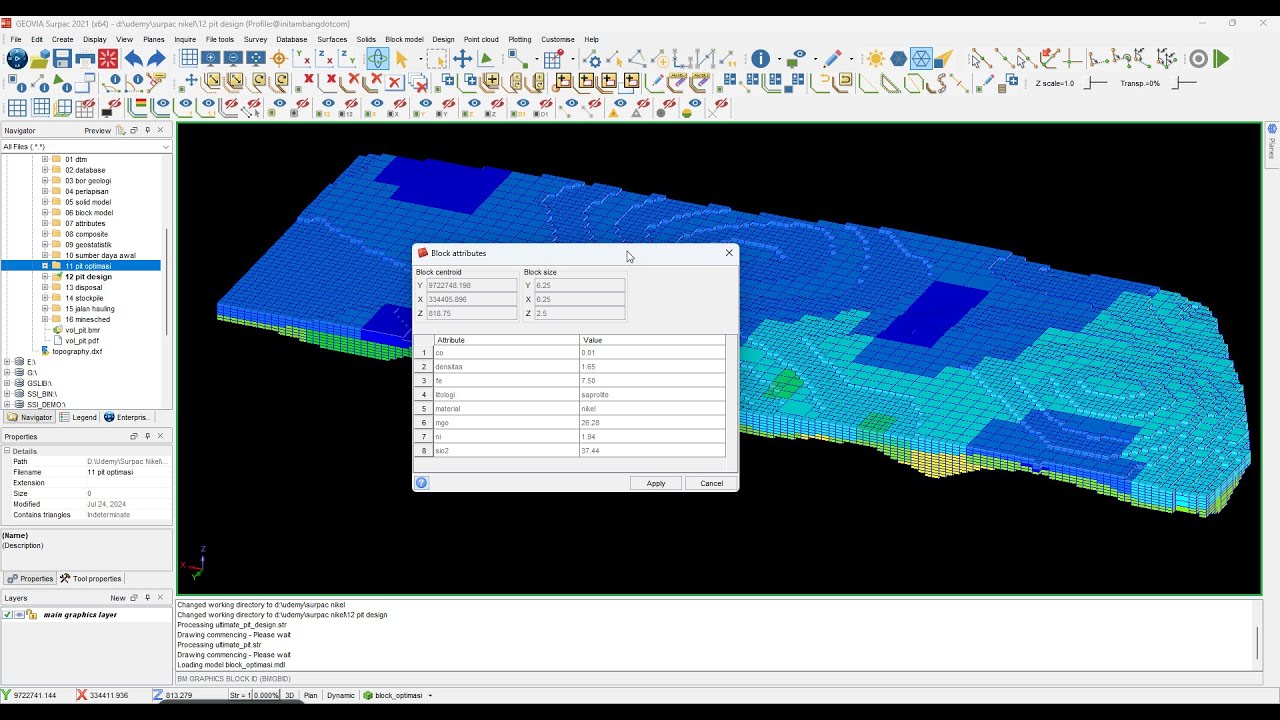Switch to the Tool properties tab
The height and width of the screenshot is (720, 1280).
point(90,578)
